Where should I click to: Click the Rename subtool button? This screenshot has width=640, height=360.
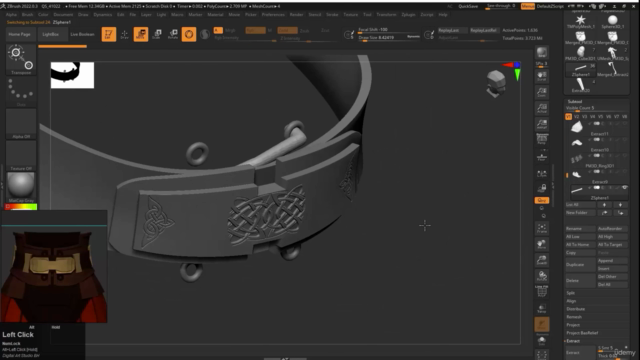(580, 229)
